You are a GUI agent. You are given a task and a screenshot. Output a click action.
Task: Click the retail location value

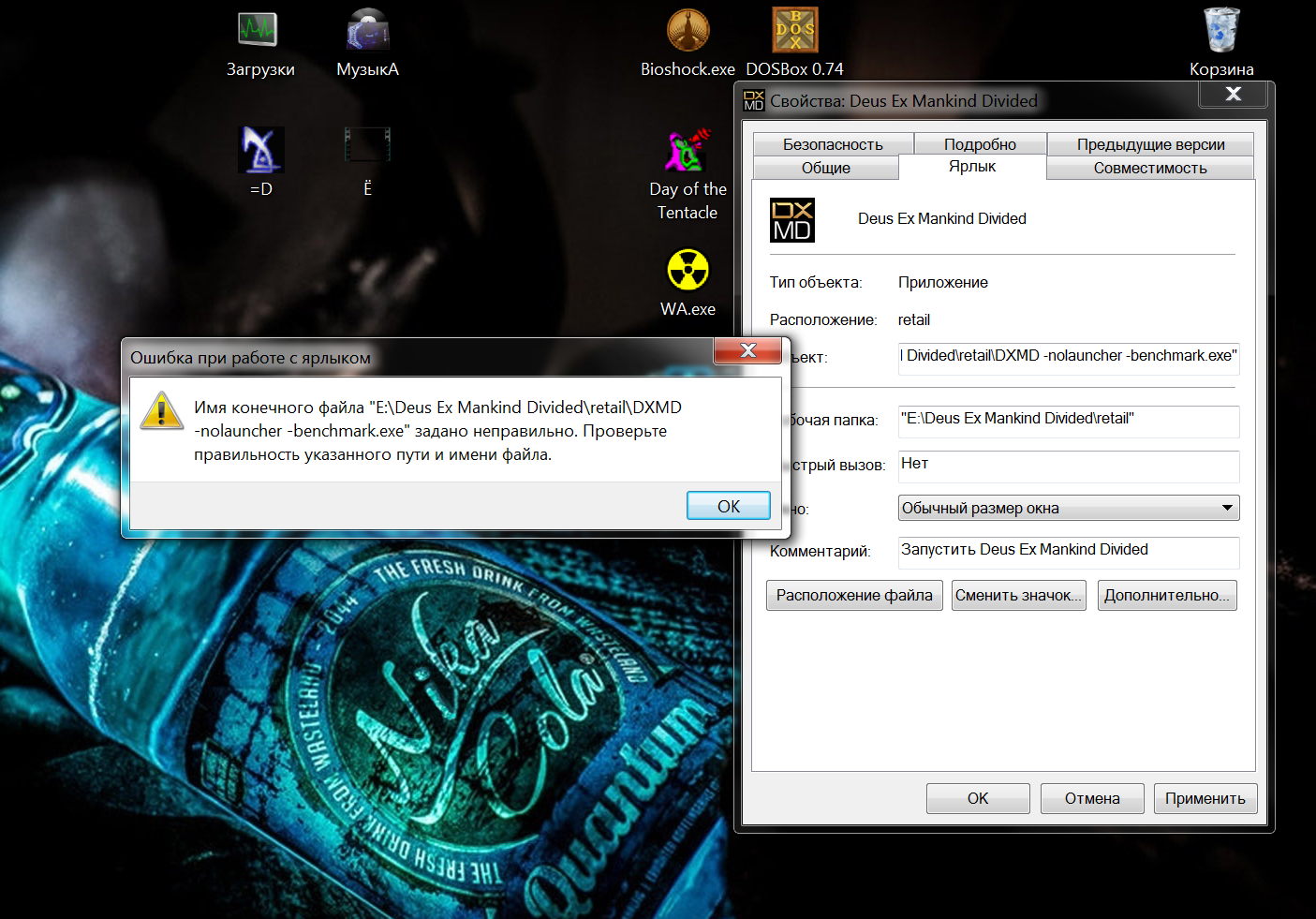[914, 319]
